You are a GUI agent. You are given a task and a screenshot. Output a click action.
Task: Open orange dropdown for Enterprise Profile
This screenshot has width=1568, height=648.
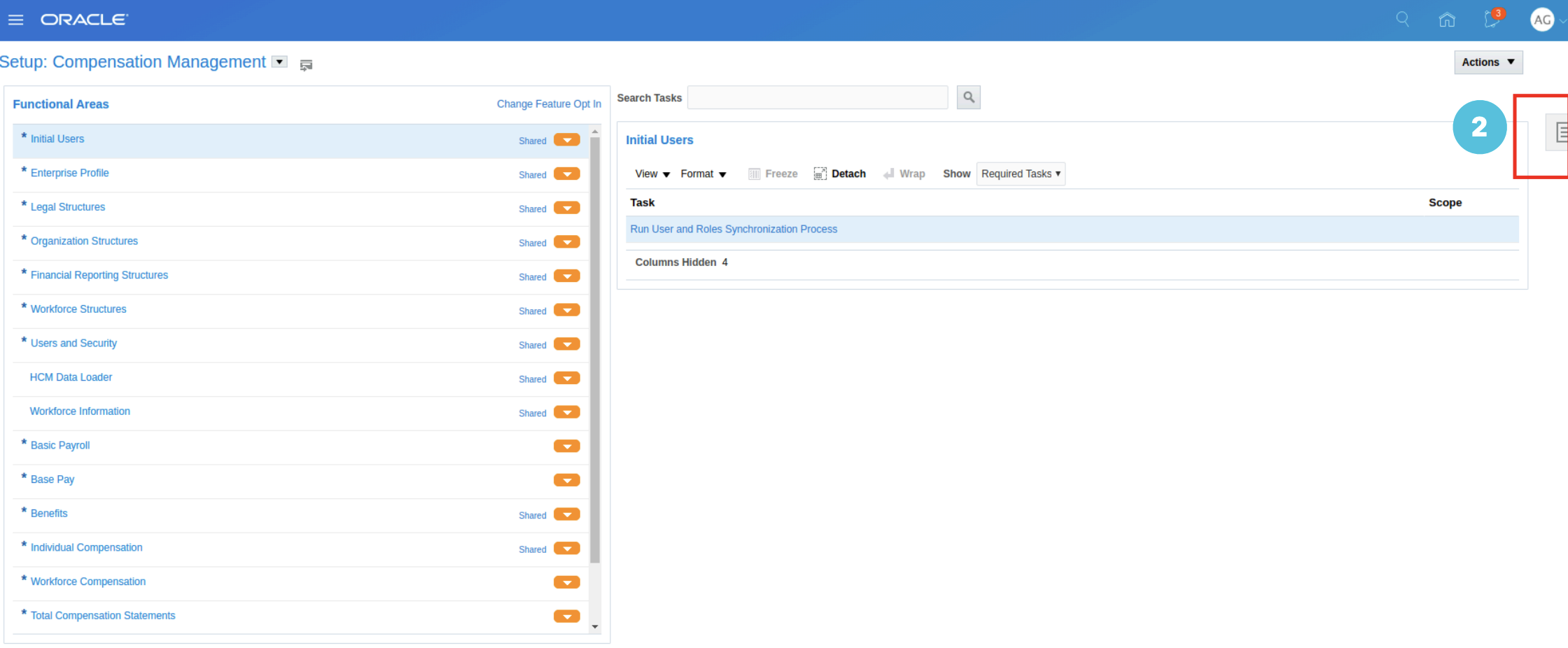[567, 174]
